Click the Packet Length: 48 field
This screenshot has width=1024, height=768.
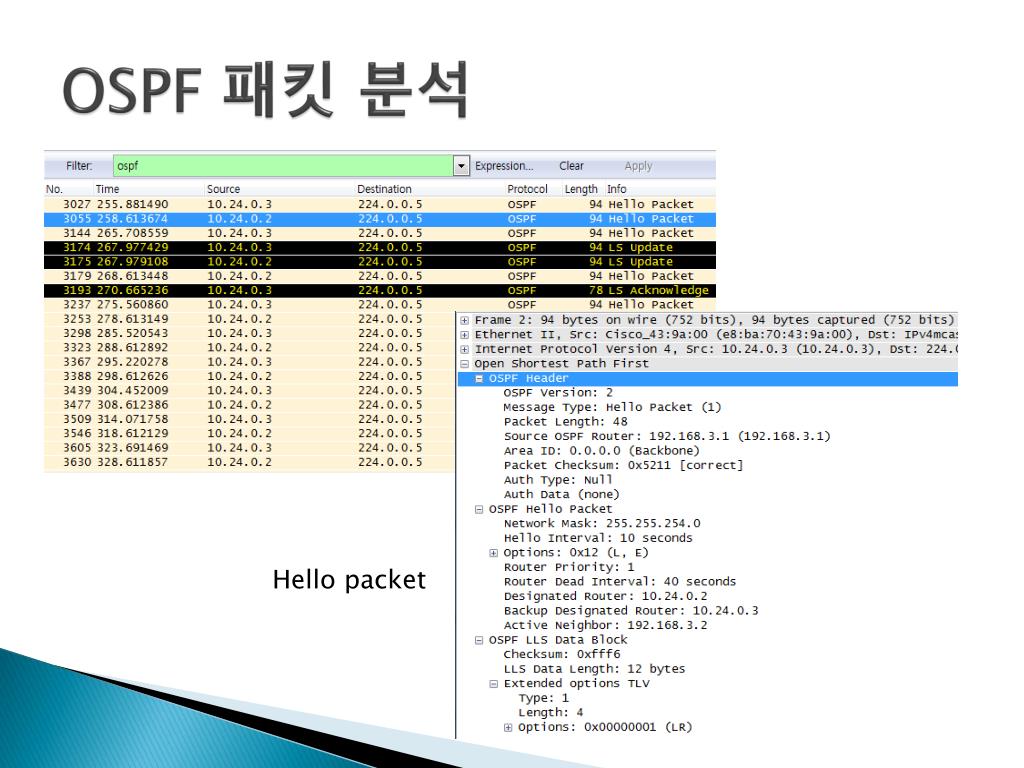[566, 422]
